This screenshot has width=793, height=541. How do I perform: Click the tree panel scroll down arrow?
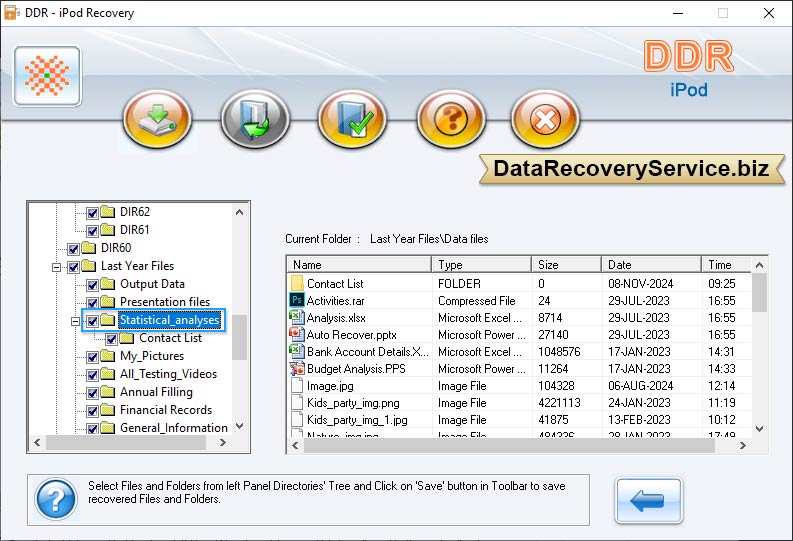coord(240,426)
